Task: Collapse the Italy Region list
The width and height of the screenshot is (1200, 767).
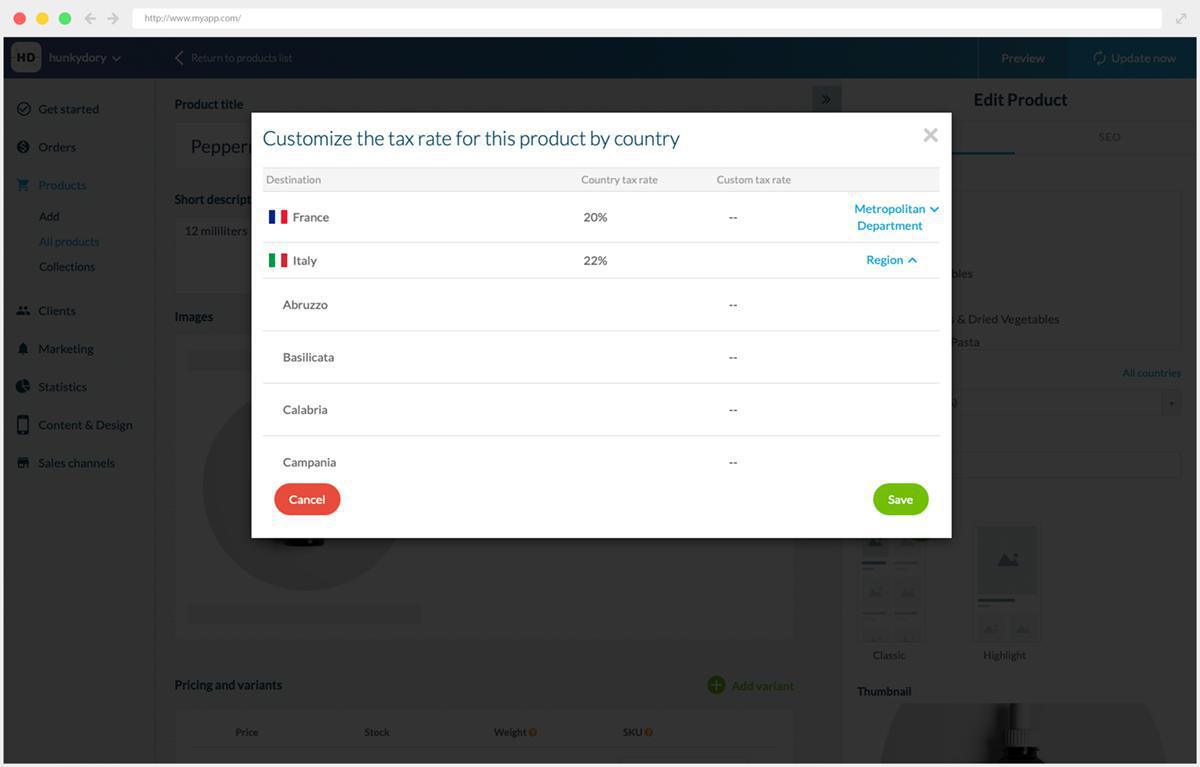Action: 891,260
